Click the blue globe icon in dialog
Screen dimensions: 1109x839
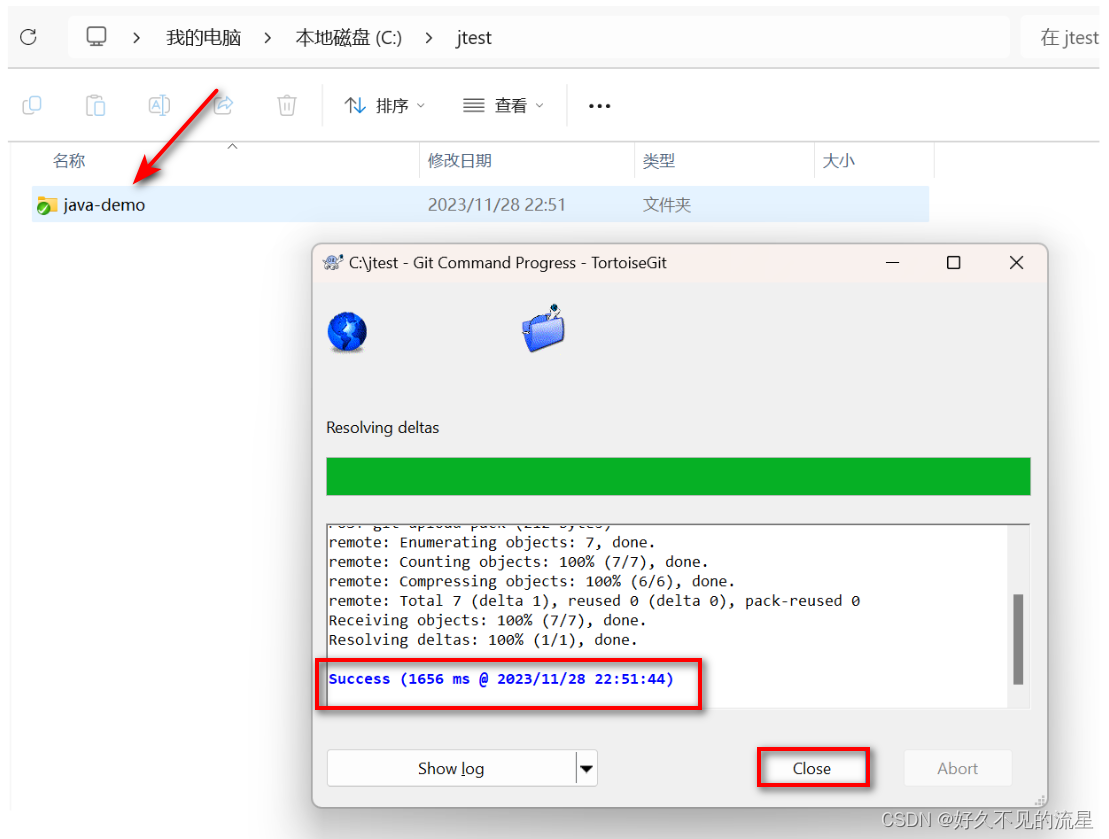pos(347,332)
